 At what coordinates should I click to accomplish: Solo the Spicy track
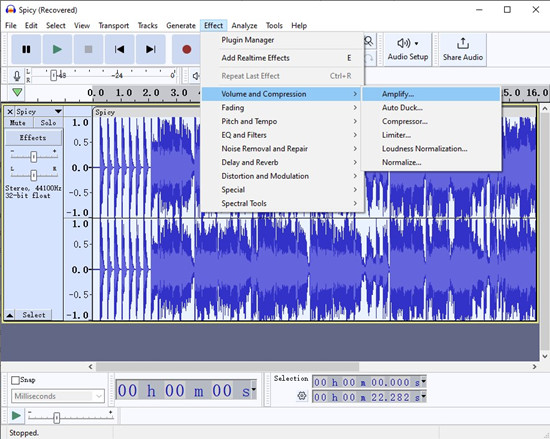48,123
